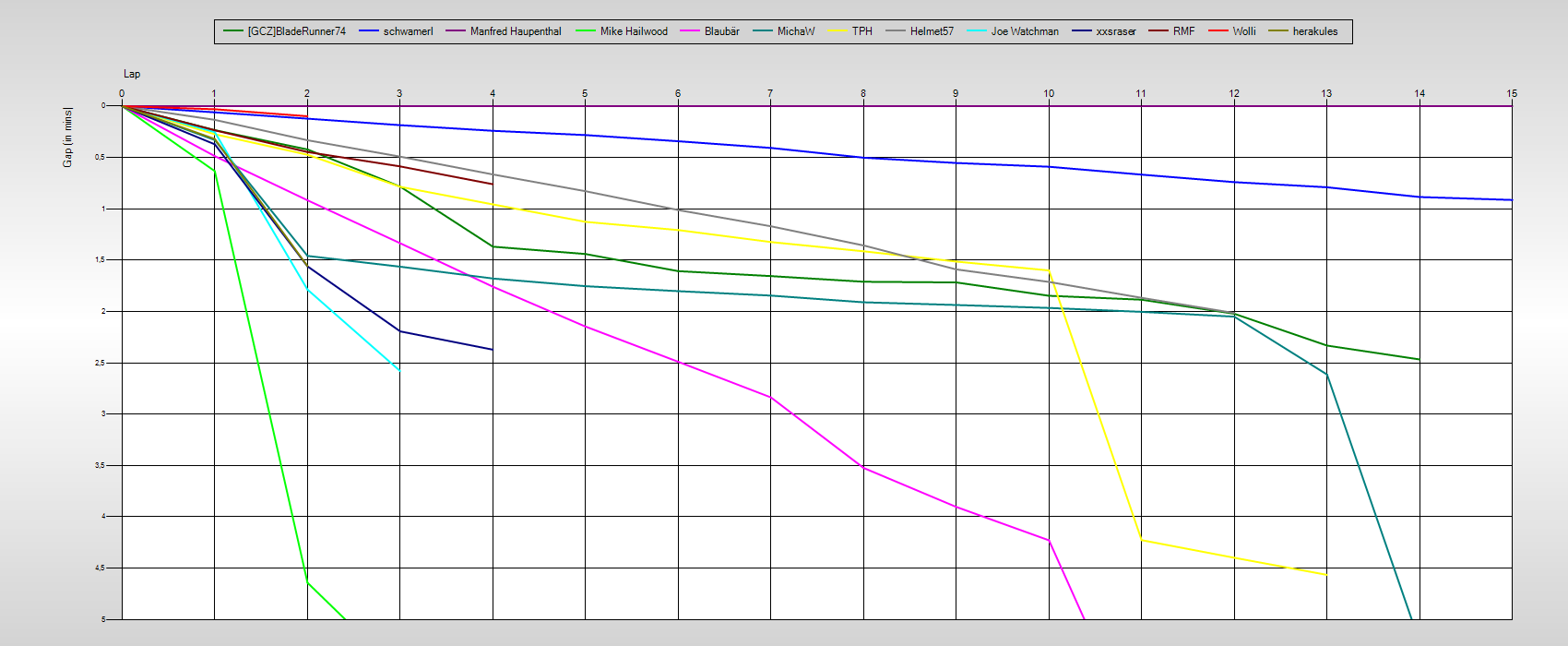Select Helmet57 in the chart legend
This screenshot has height=646, width=1568.
tap(932, 31)
